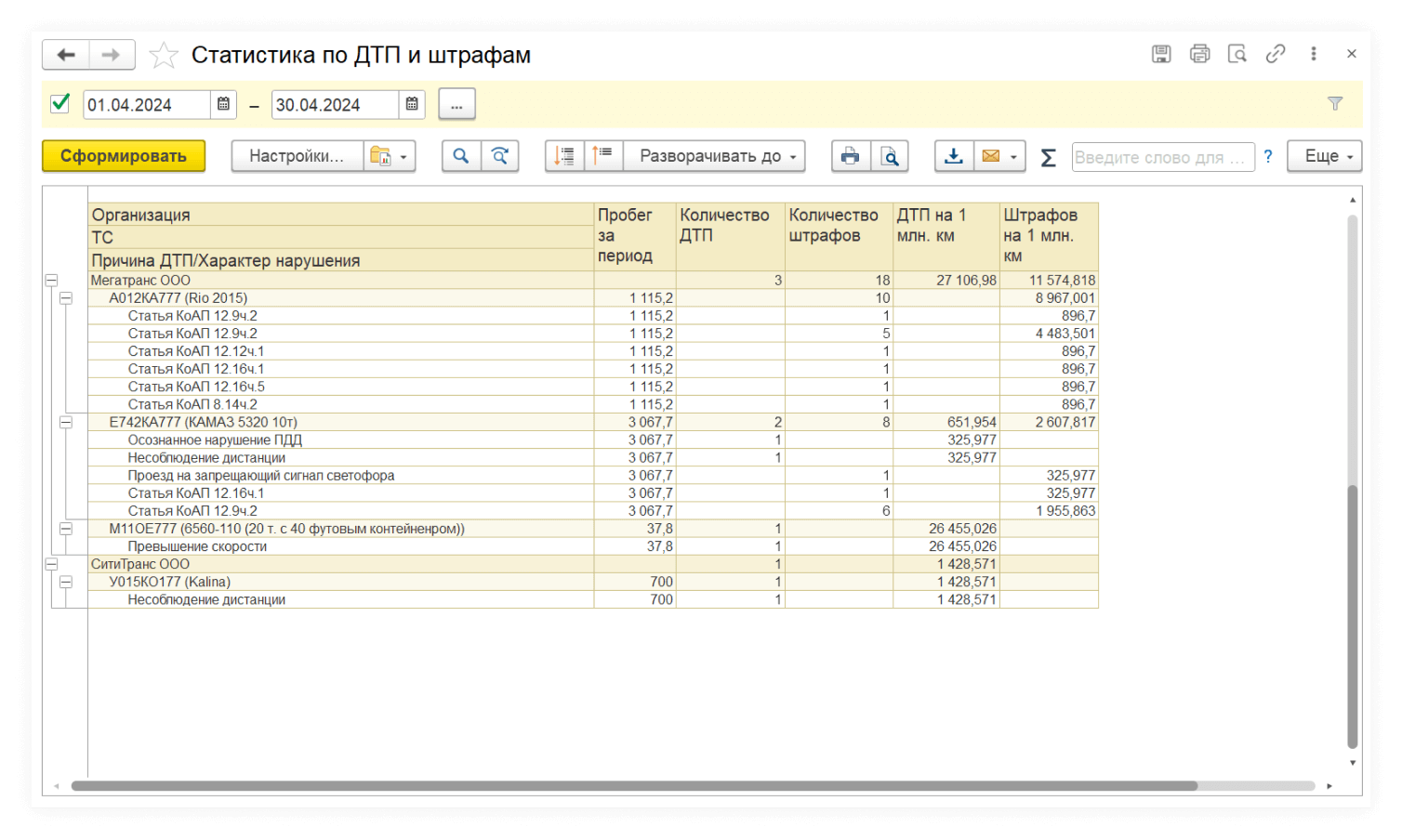
Task: Collapse the E742KA777 КАМАЗ vehicle group
Action: [66, 422]
